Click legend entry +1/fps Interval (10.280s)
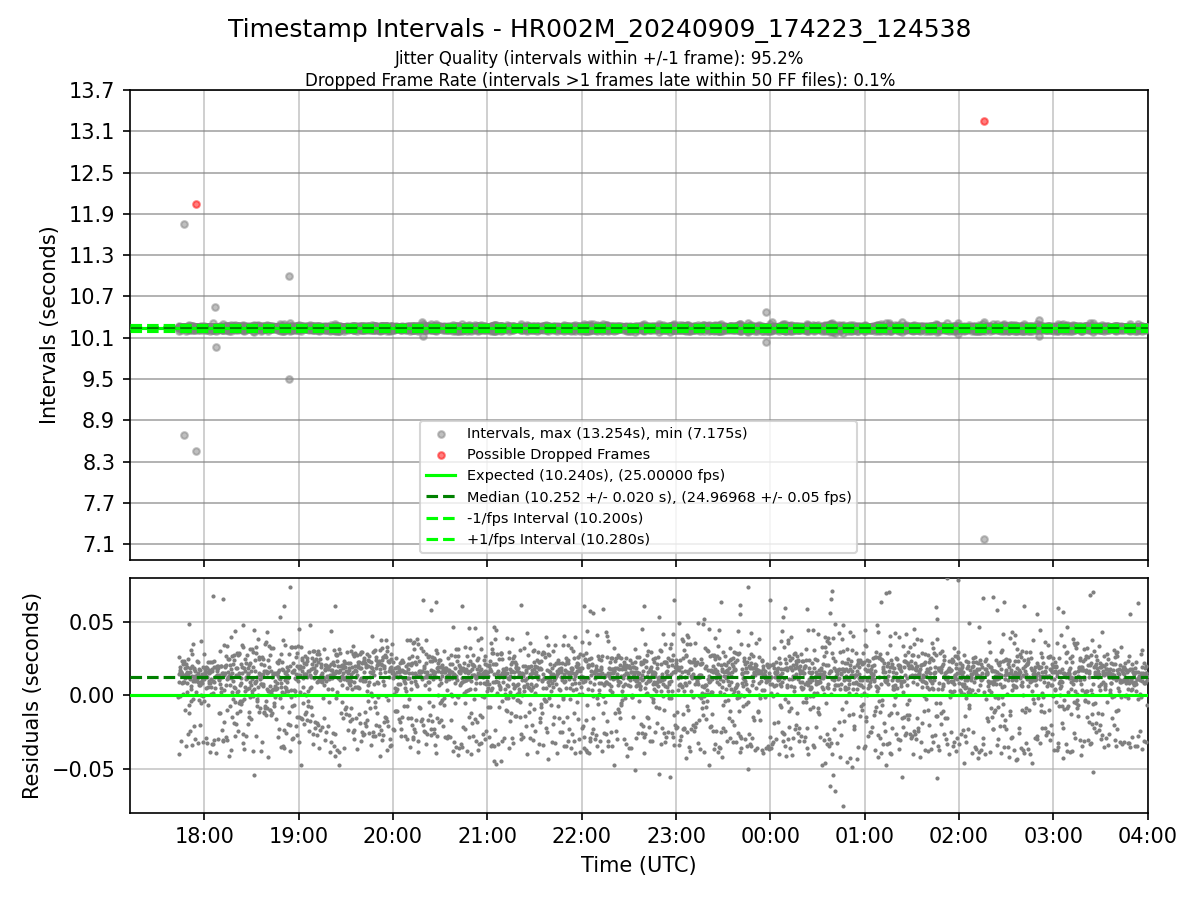Image resolution: width=1200 pixels, height=900 pixels. pyautogui.click(x=558, y=539)
